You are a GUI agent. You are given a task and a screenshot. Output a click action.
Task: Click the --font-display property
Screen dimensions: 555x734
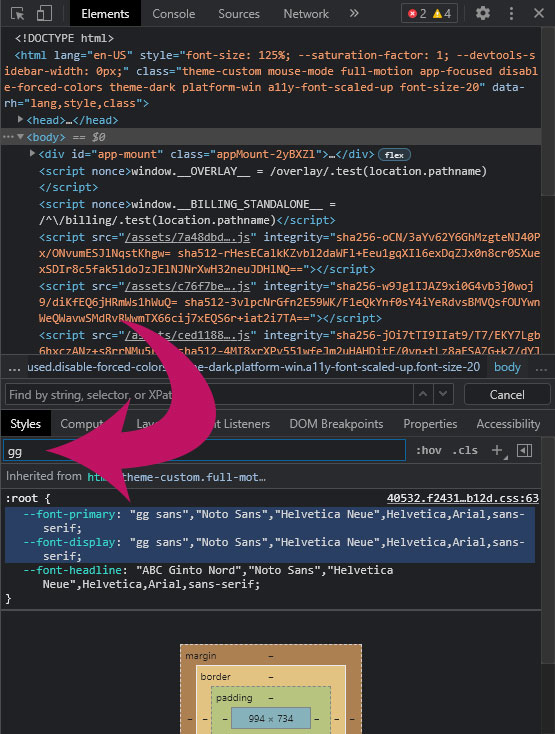click(x=69, y=543)
